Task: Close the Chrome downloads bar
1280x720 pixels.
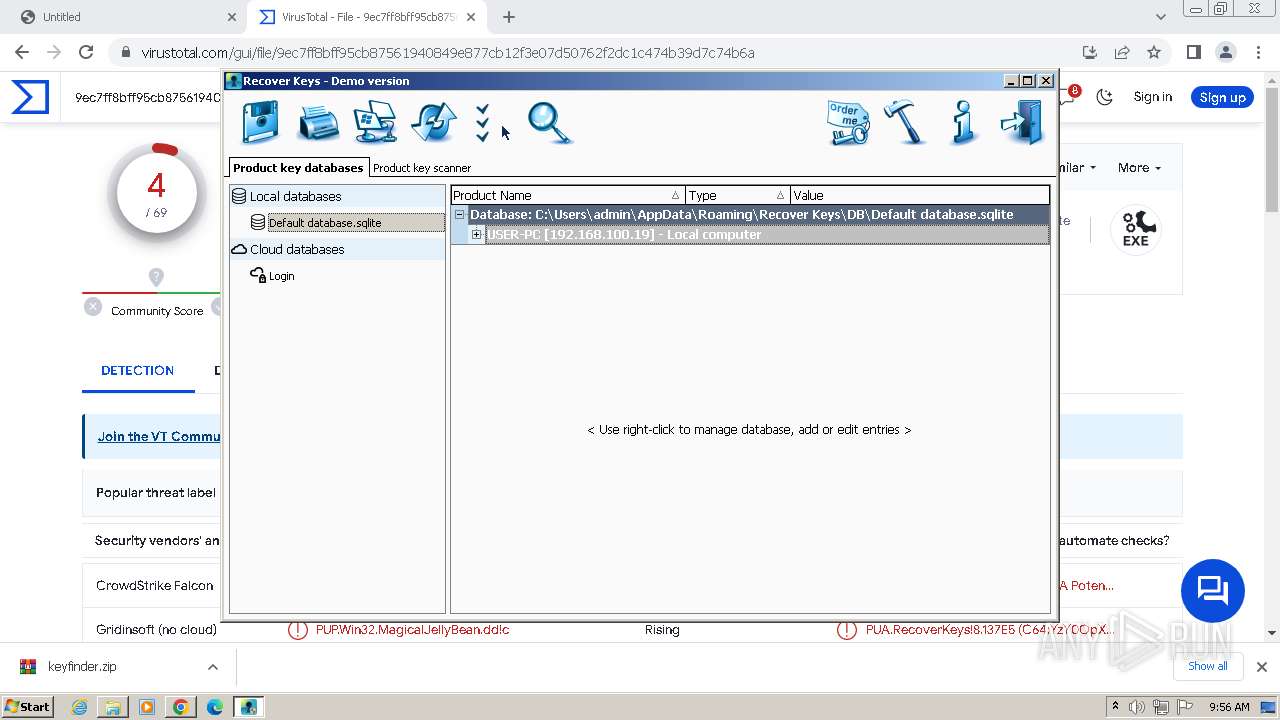Action: [1262, 667]
